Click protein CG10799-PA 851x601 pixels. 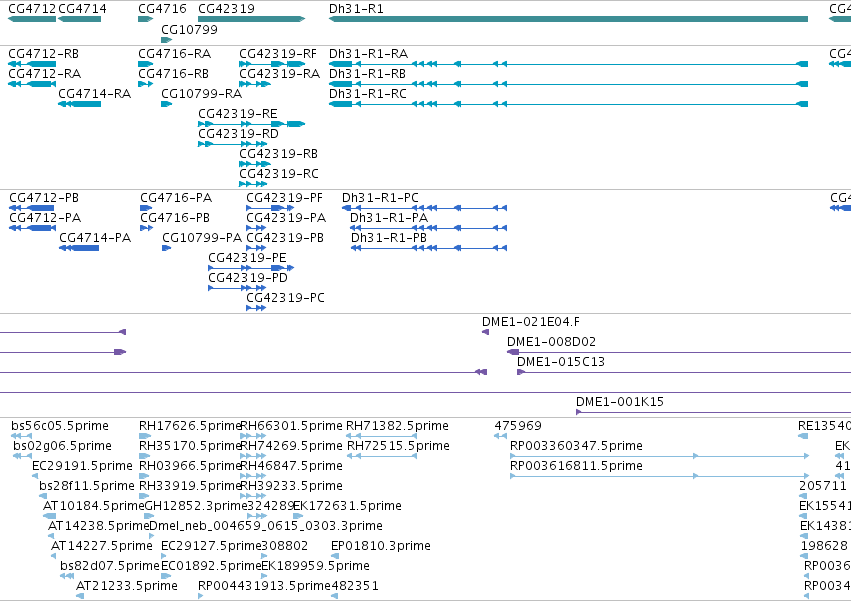202,237
